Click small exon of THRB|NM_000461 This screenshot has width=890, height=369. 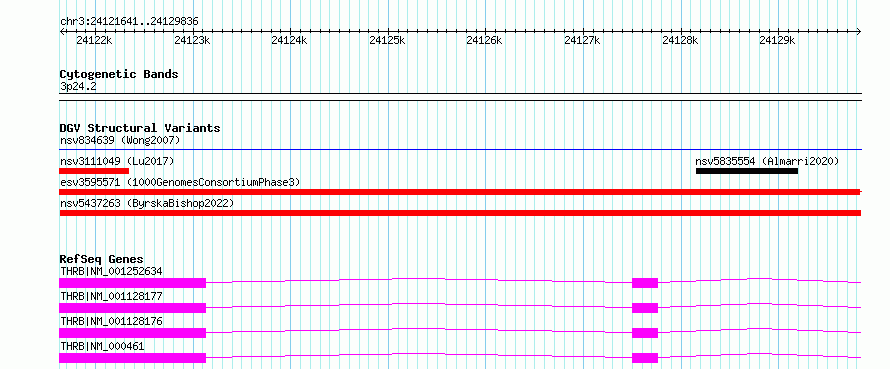(x=645, y=358)
